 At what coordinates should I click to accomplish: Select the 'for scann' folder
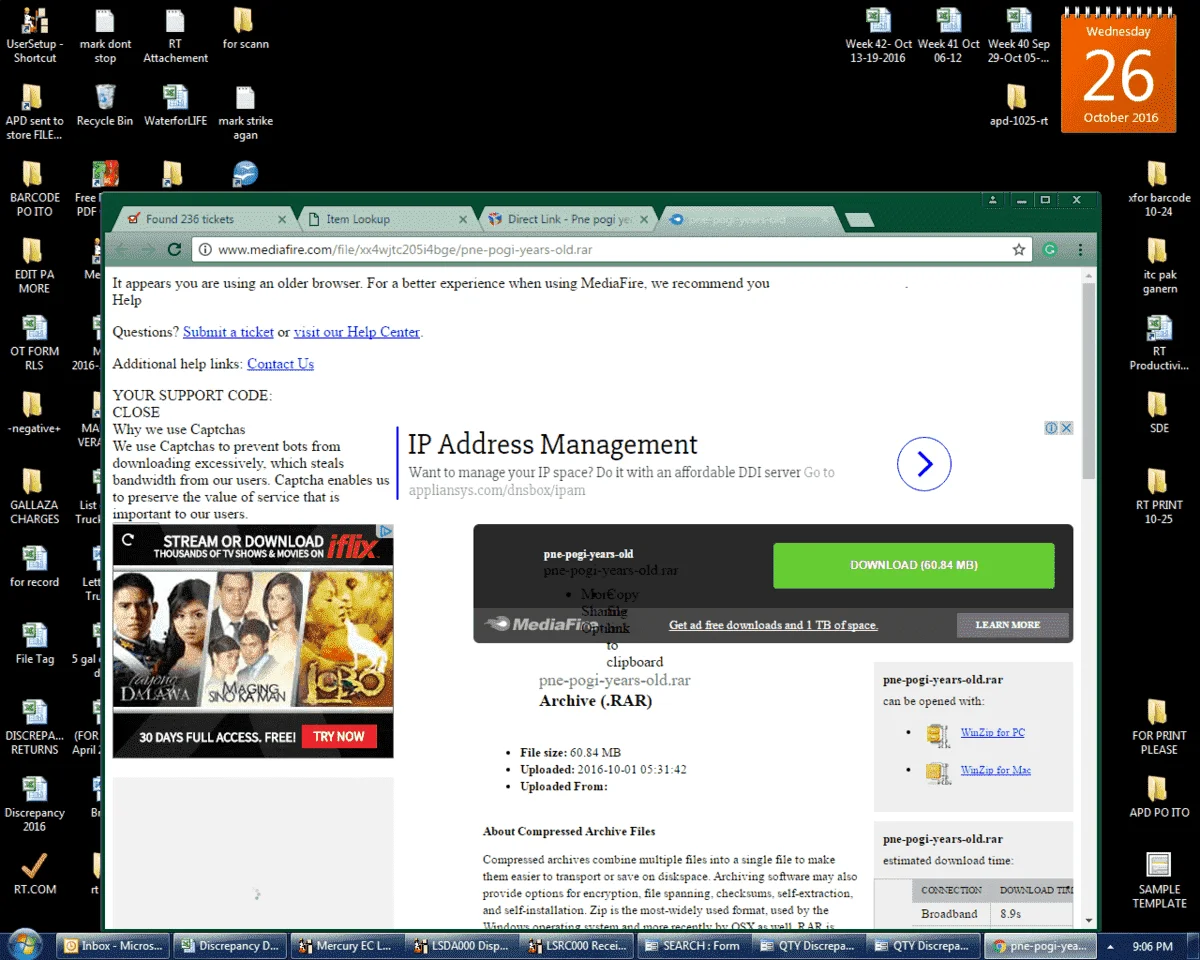pyautogui.click(x=245, y=29)
